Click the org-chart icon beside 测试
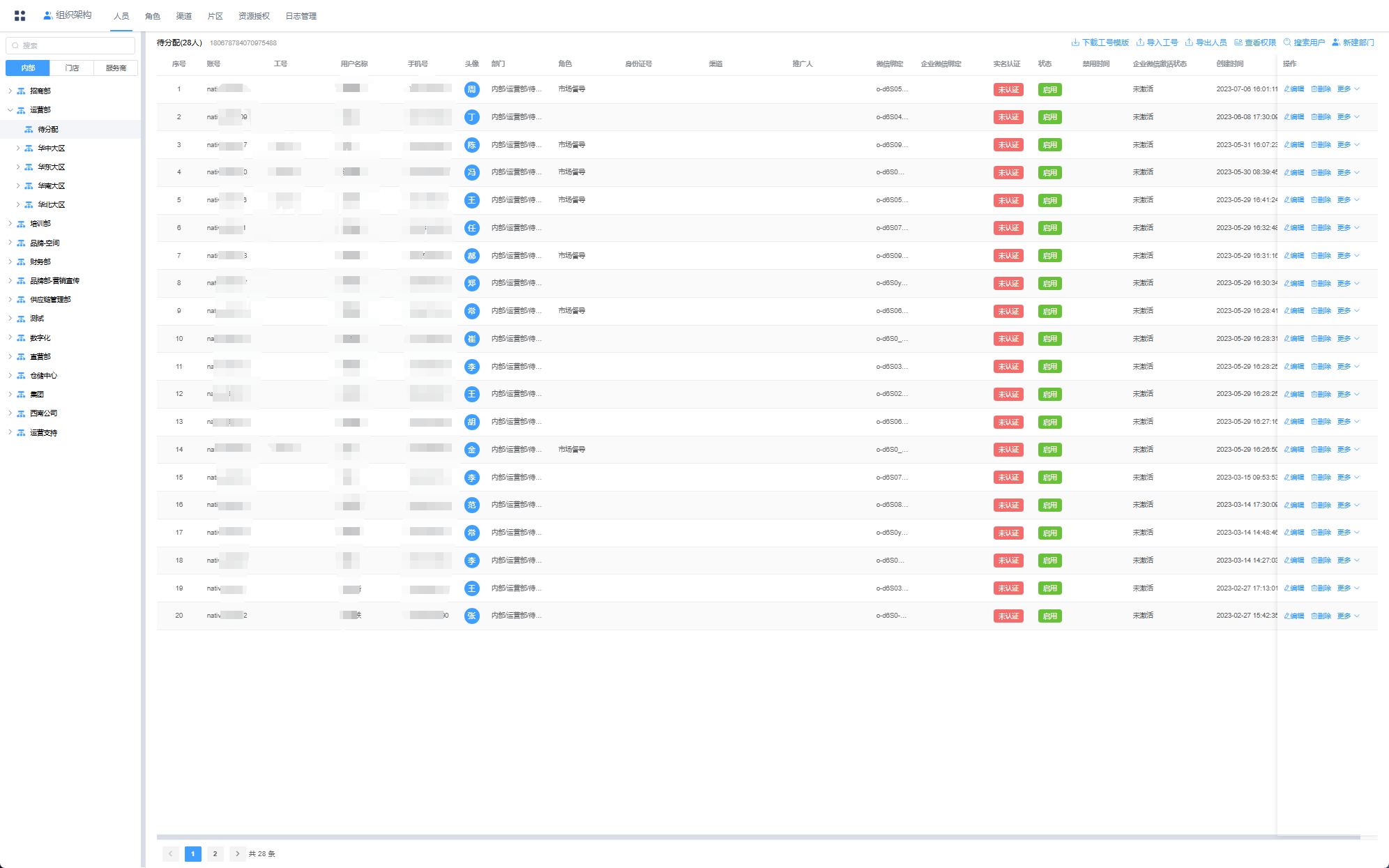The height and width of the screenshot is (868, 1389). pyautogui.click(x=21, y=318)
